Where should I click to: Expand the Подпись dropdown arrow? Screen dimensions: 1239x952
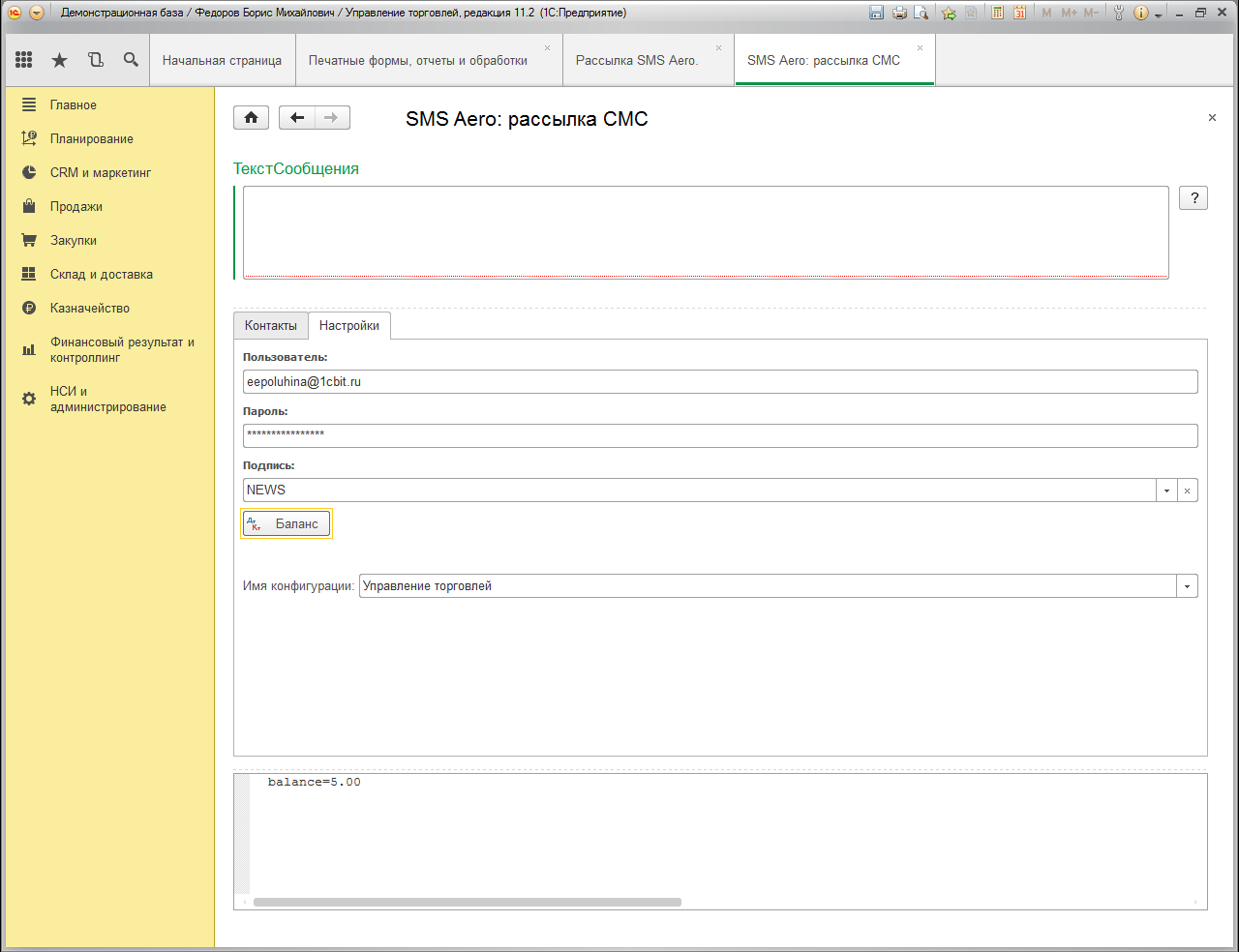1166,491
